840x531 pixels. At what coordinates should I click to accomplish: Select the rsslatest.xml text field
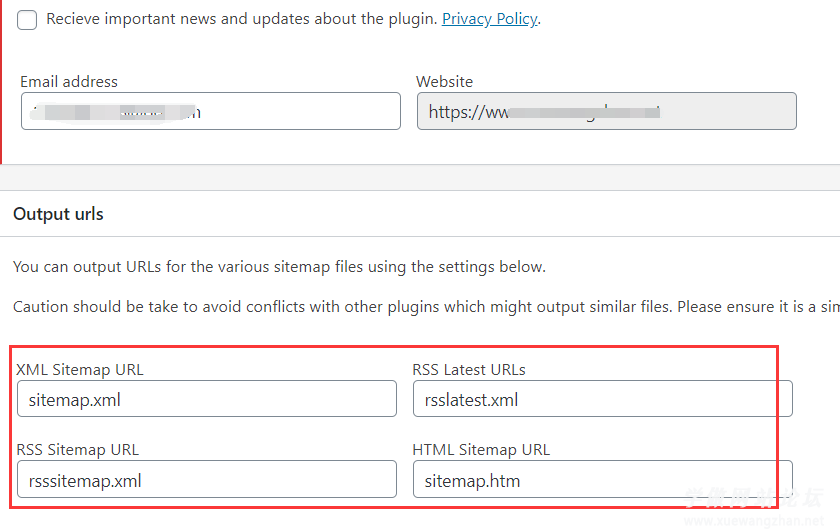602,399
